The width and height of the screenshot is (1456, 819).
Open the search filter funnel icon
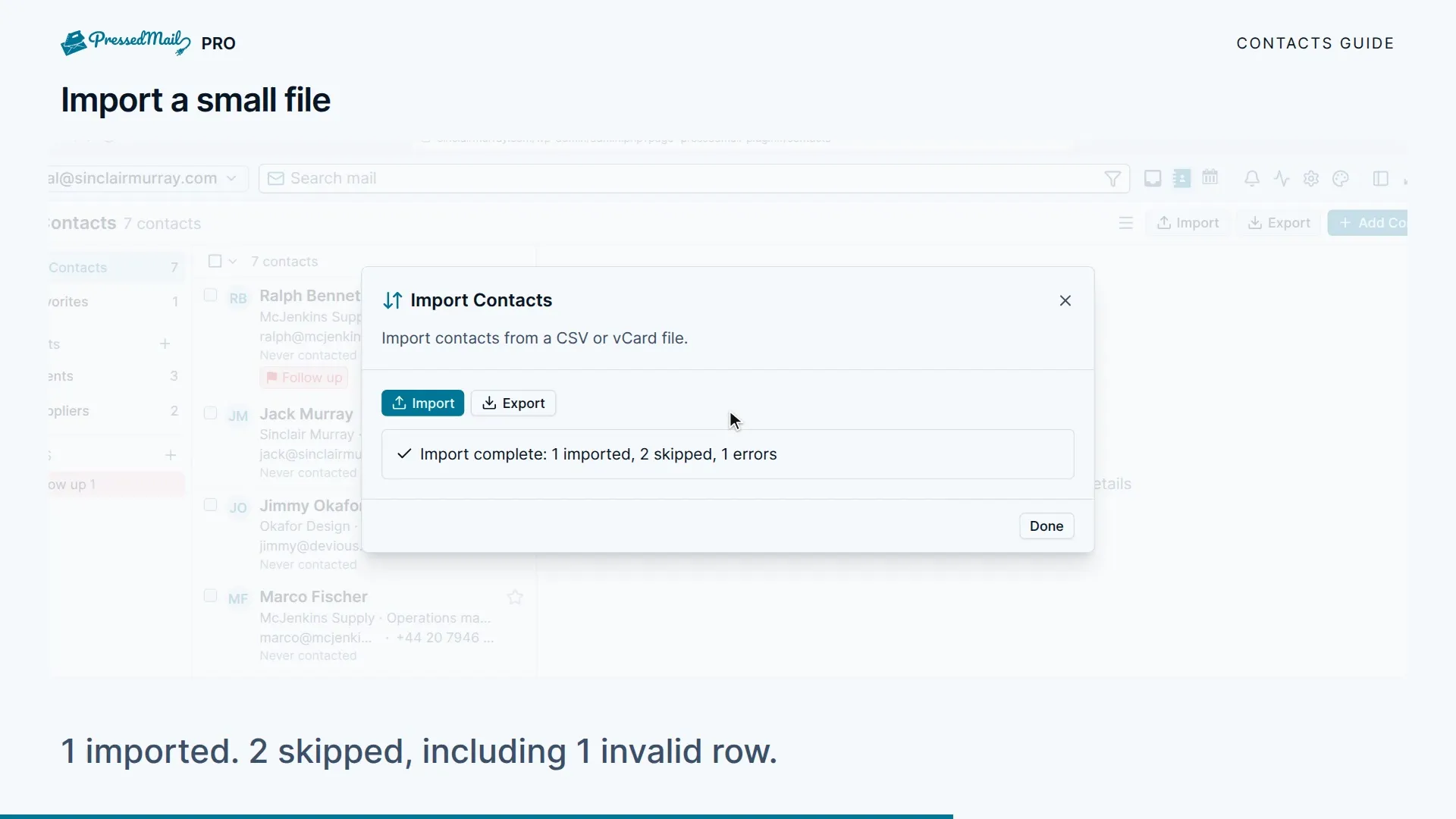pos(1112,179)
